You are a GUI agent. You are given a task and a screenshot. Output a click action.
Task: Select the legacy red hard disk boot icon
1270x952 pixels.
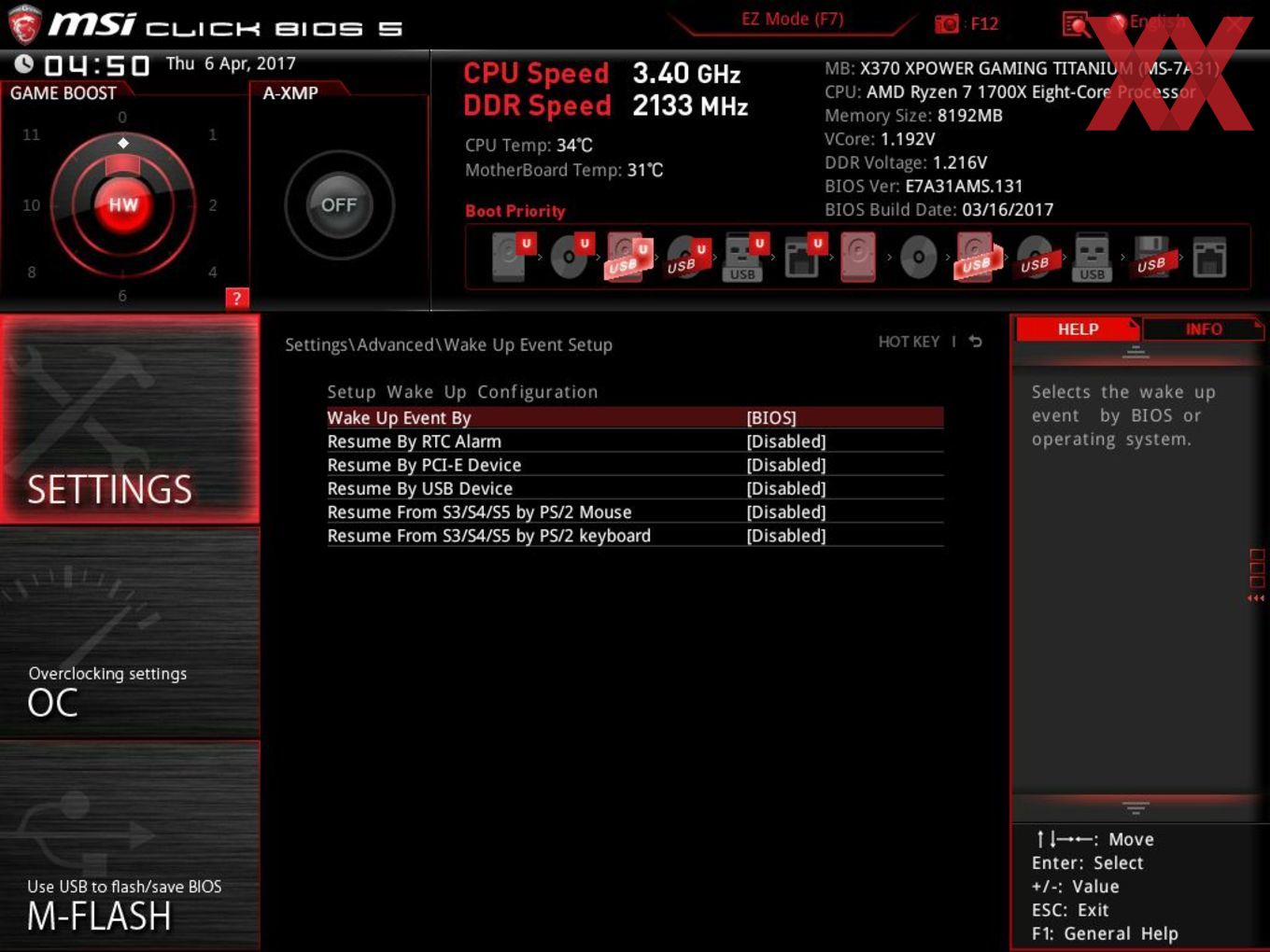[858, 257]
